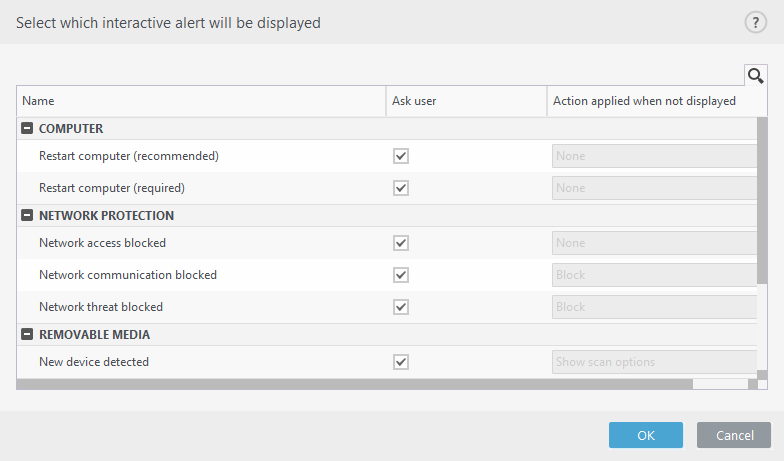Disable Ask user for Network threat blocked
Viewport: 784px width, 461px height.
click(400, 307)
